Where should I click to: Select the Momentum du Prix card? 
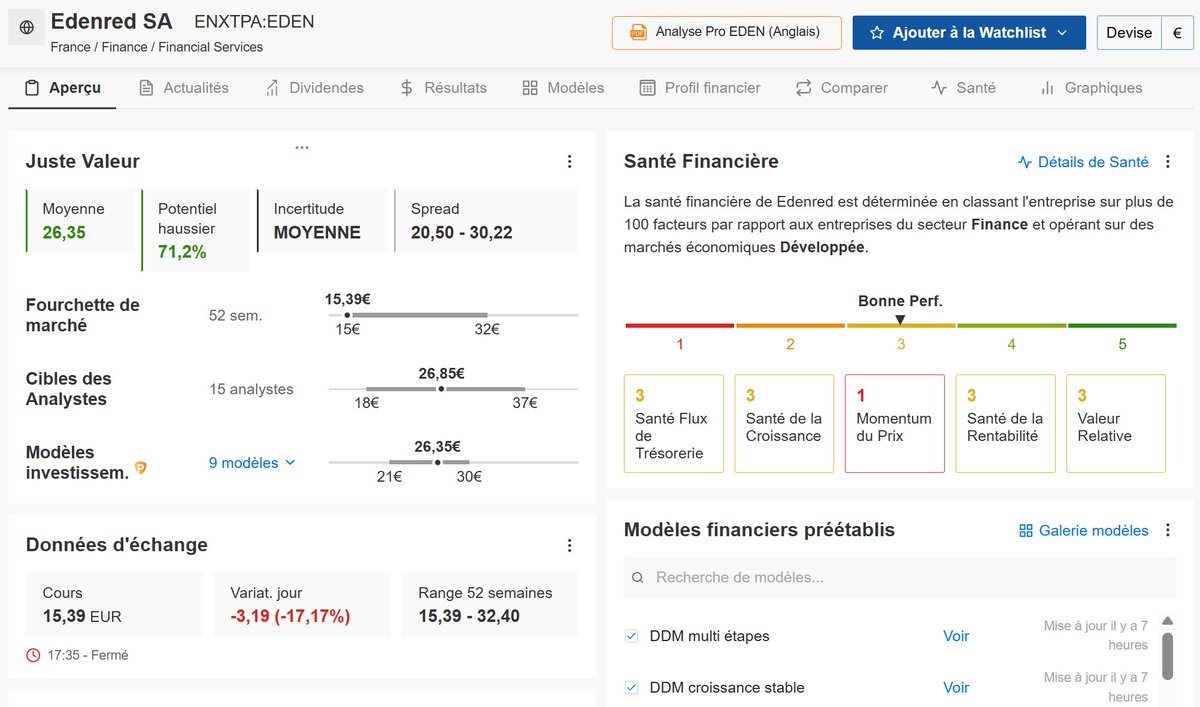coord(895,424)
